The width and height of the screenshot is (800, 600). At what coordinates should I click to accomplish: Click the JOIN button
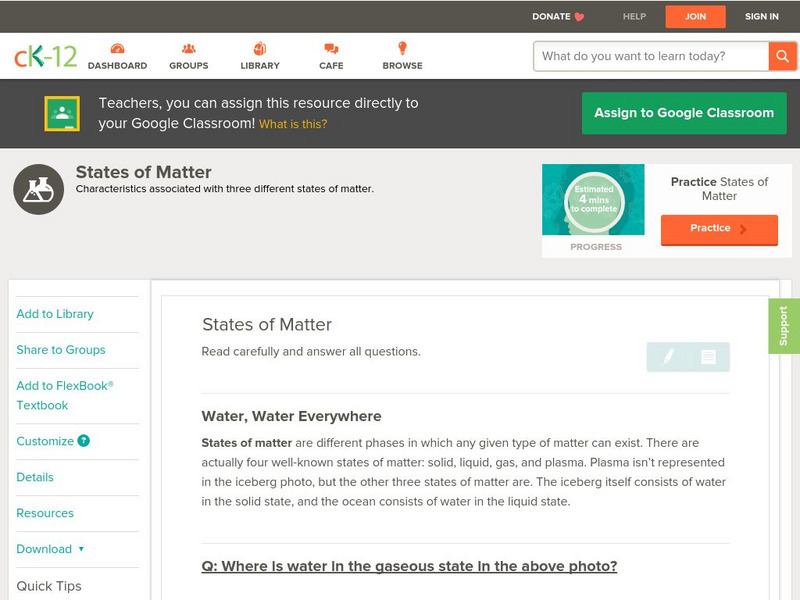(695, 17)
